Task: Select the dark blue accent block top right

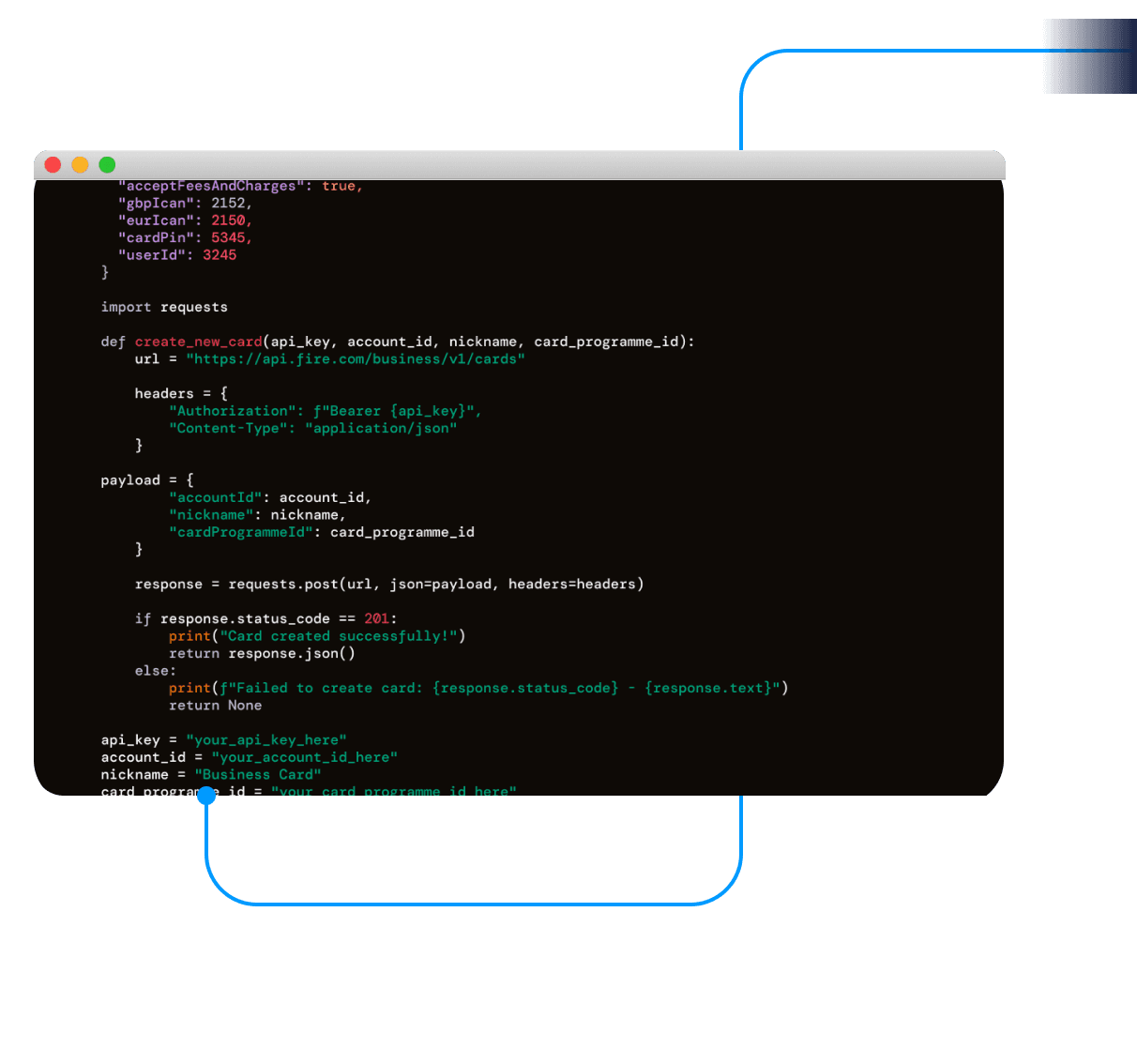Action: pyautogui.click(x=1091, y=54)
